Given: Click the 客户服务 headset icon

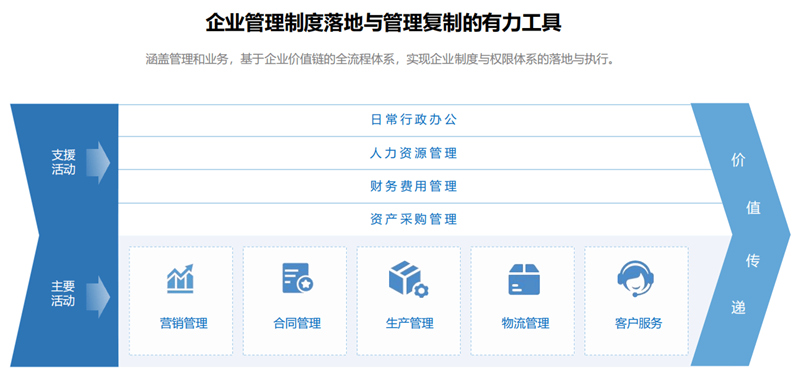Looking at the screenshot, I should 636,279.
